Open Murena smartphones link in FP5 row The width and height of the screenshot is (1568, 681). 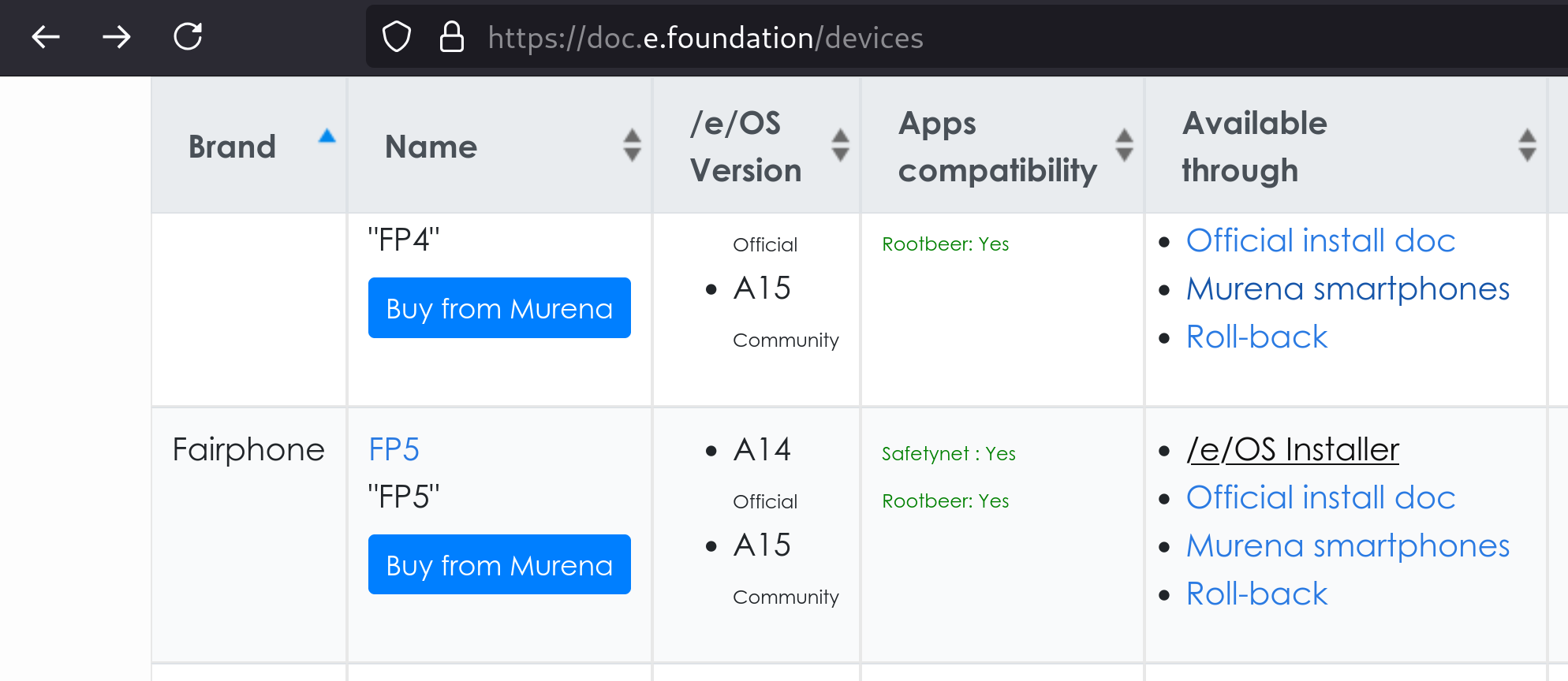(1348, 545)
